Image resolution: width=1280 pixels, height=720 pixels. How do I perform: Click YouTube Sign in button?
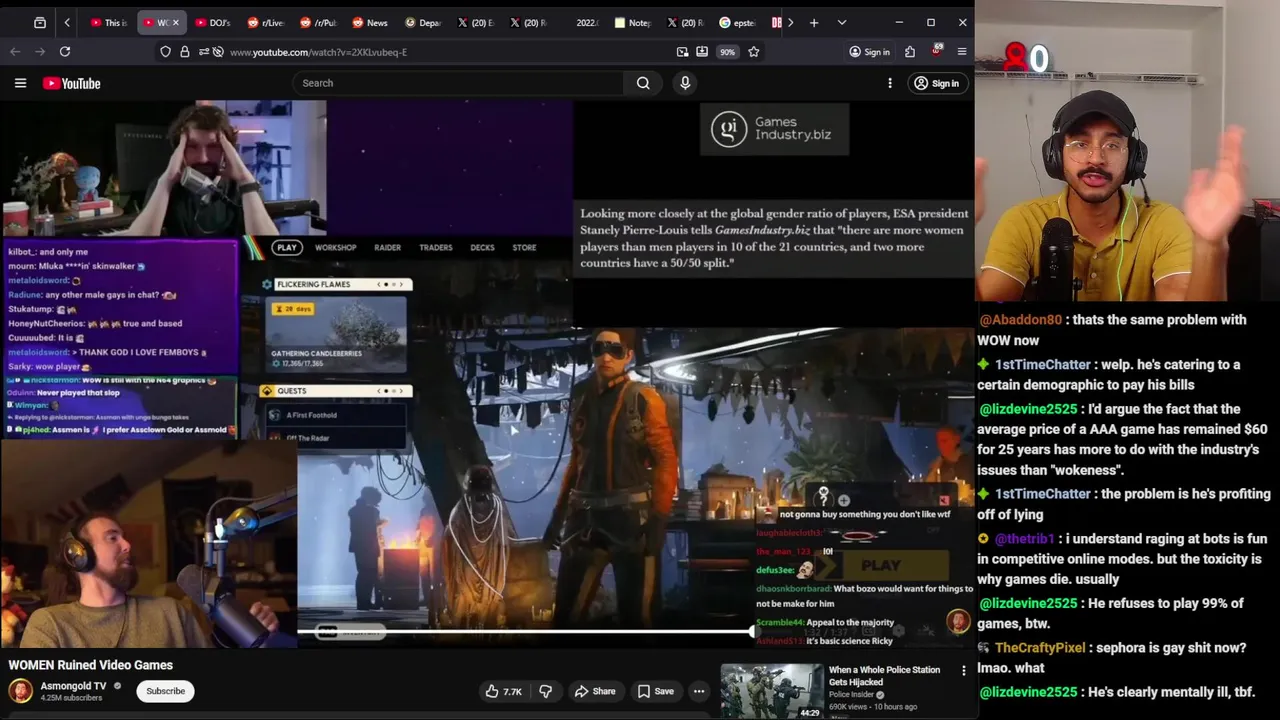click(937, 83)
